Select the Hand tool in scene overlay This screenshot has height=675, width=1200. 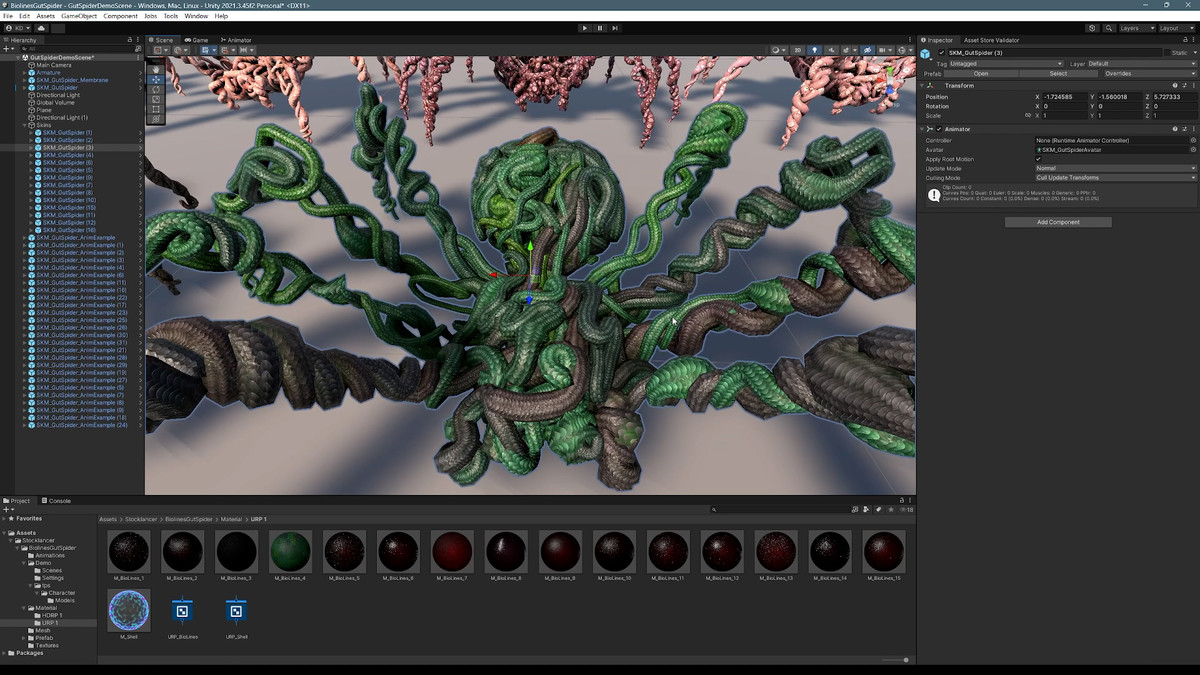[x=156, y=68]
